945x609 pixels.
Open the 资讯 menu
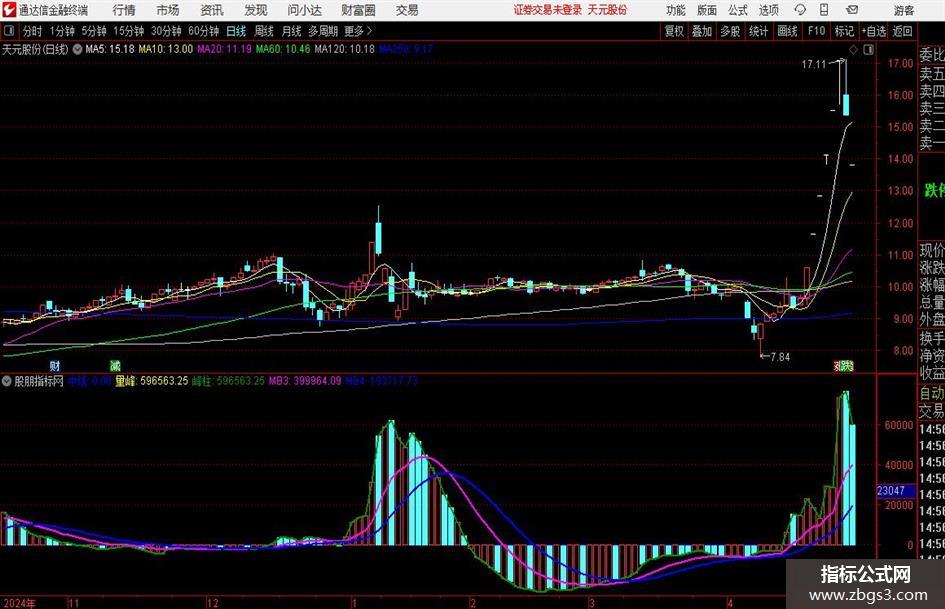pyautogui.click(x=212, y=10)
